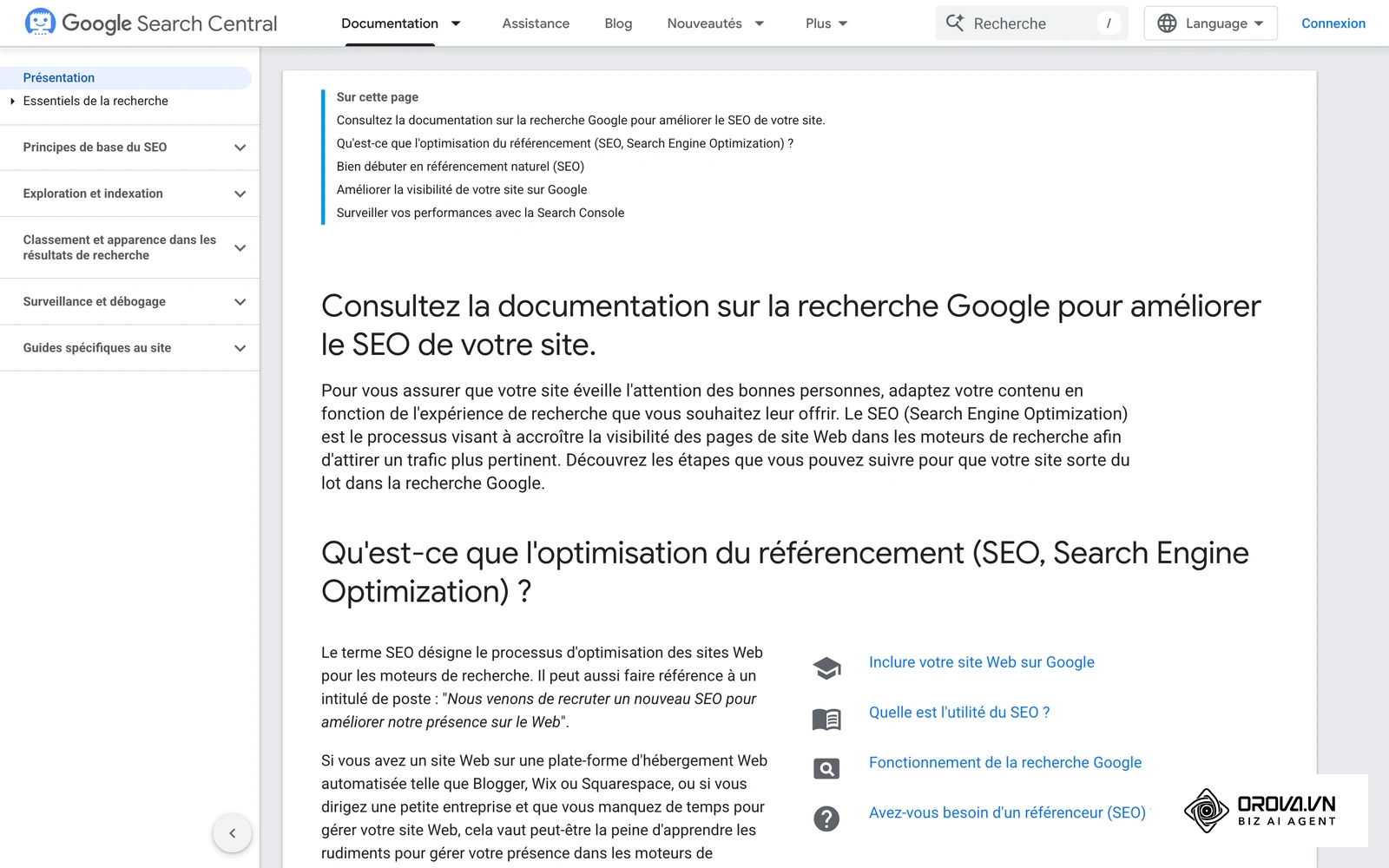Click magnifier icon beside Fonctionnement de la recherche
Screen dimensions: 1389x868
[x=826, y=768]
